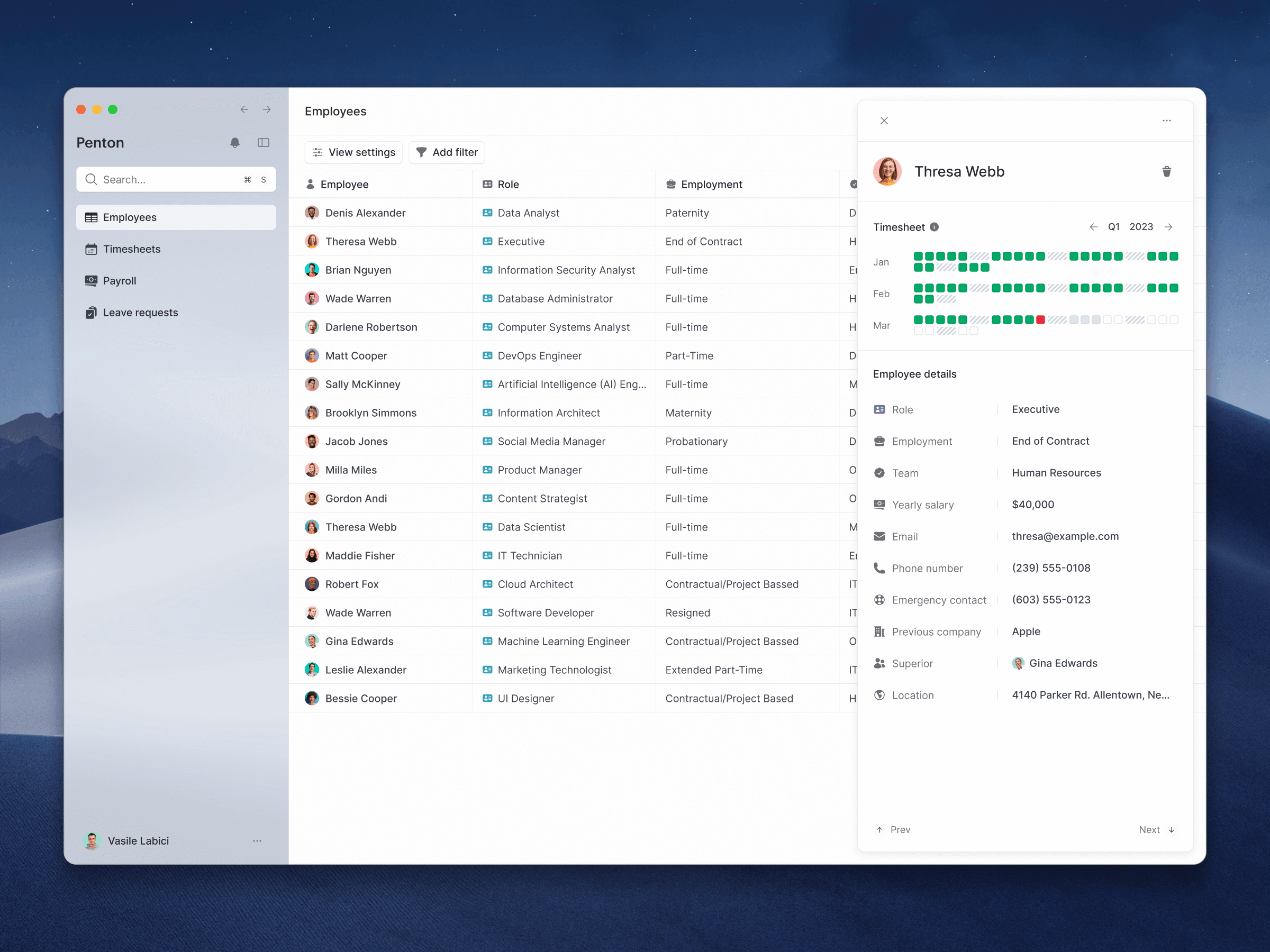Select Darlene Robertson in the list

click(x=371, y=327)
